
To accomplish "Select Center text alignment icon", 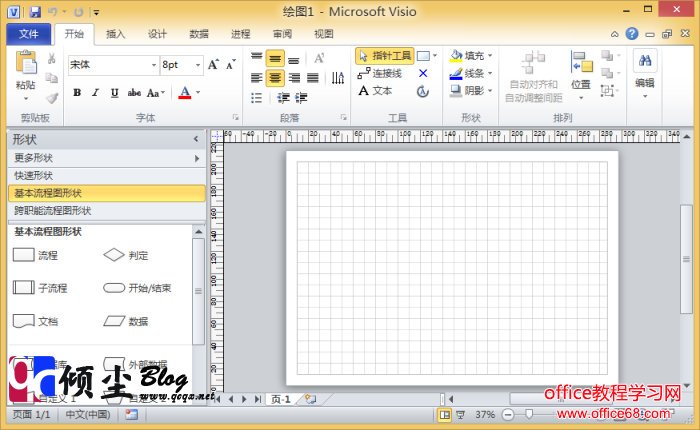I will tap(275, 78).
